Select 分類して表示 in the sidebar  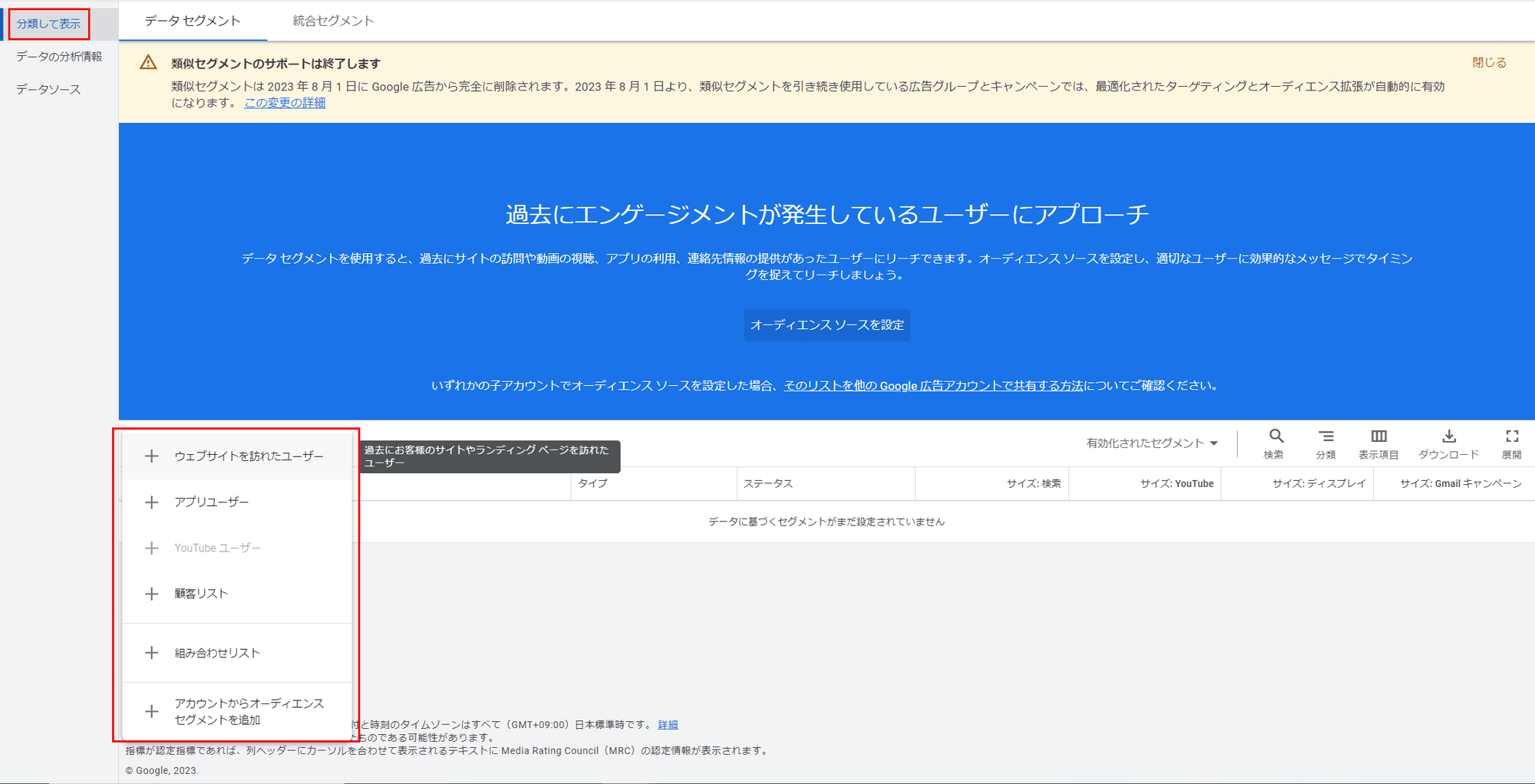[x=48, y=24]
